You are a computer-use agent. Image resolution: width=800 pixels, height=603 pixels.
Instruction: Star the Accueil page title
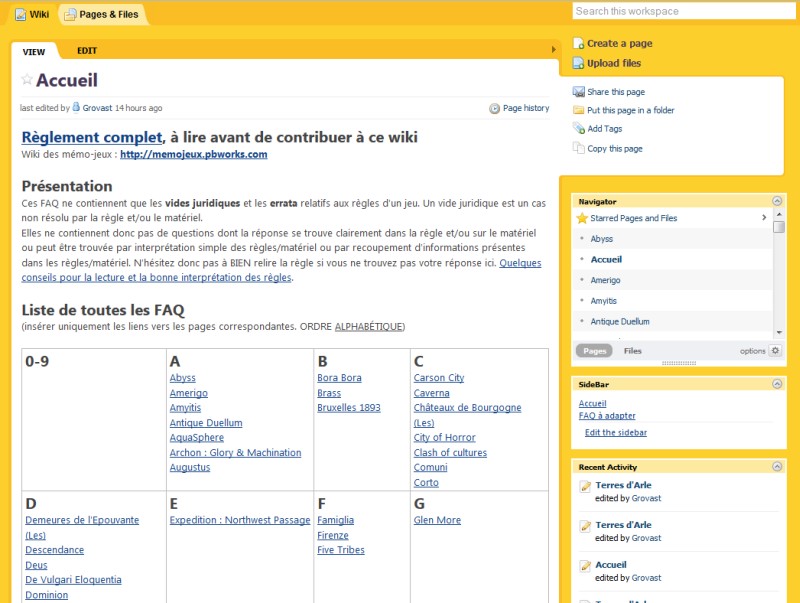click(27, 80)
